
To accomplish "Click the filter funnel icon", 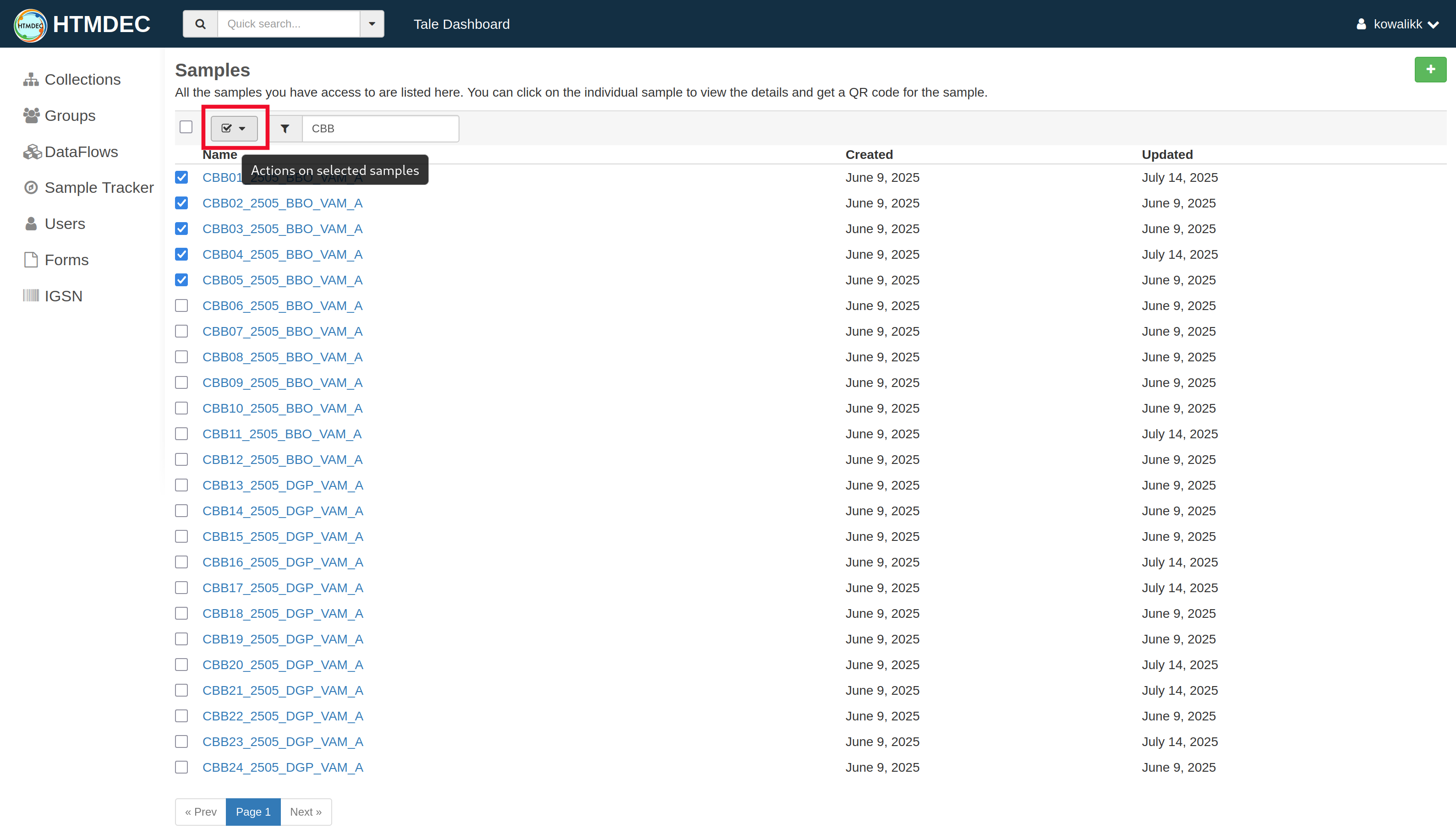I will pos(285,128).
